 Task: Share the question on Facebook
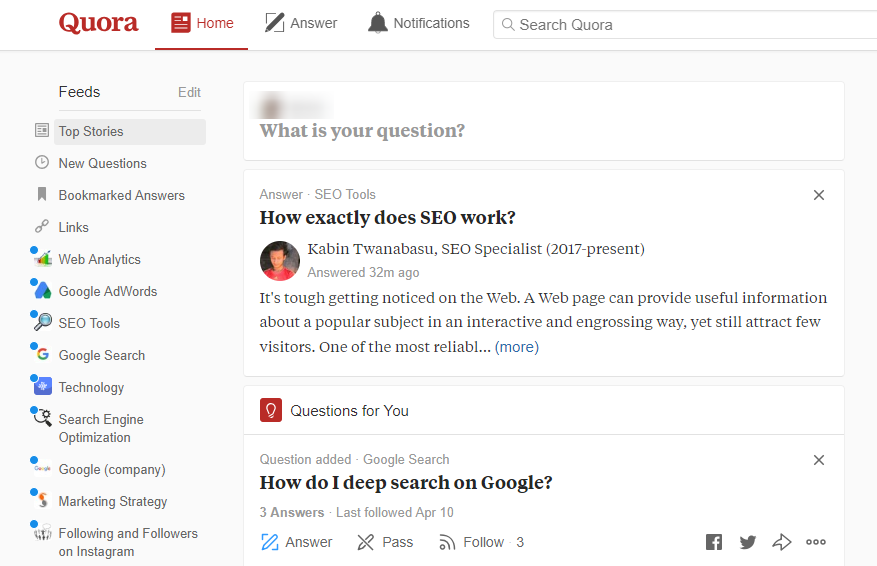pos(714,542)
